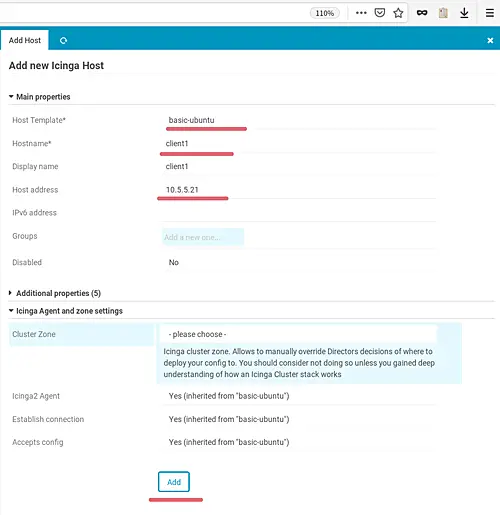The height and width of the screenshot is (515, 500).
Task: Click the Groups label
Action: click(25, 236)
